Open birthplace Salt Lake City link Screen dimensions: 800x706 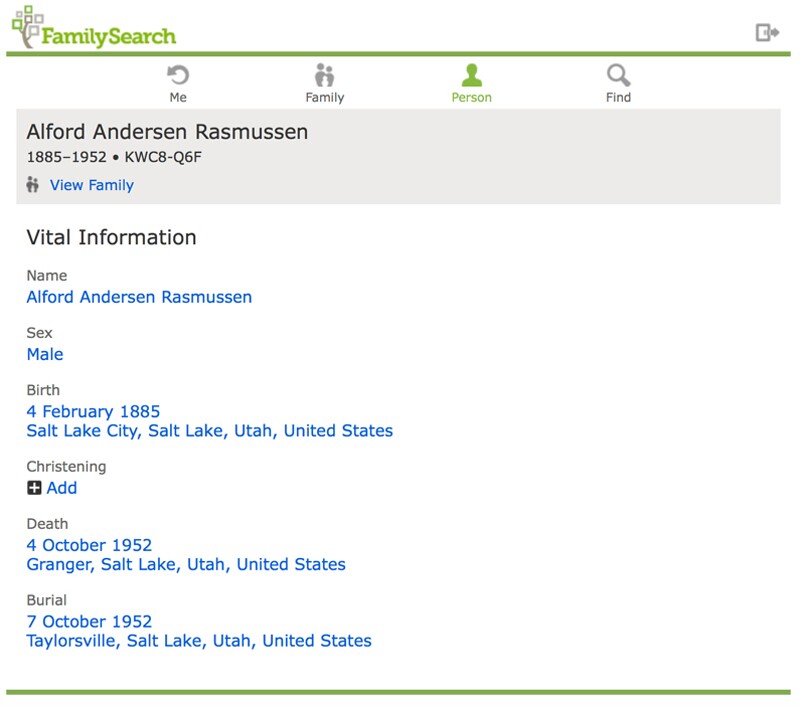click(x=210, y=431)
